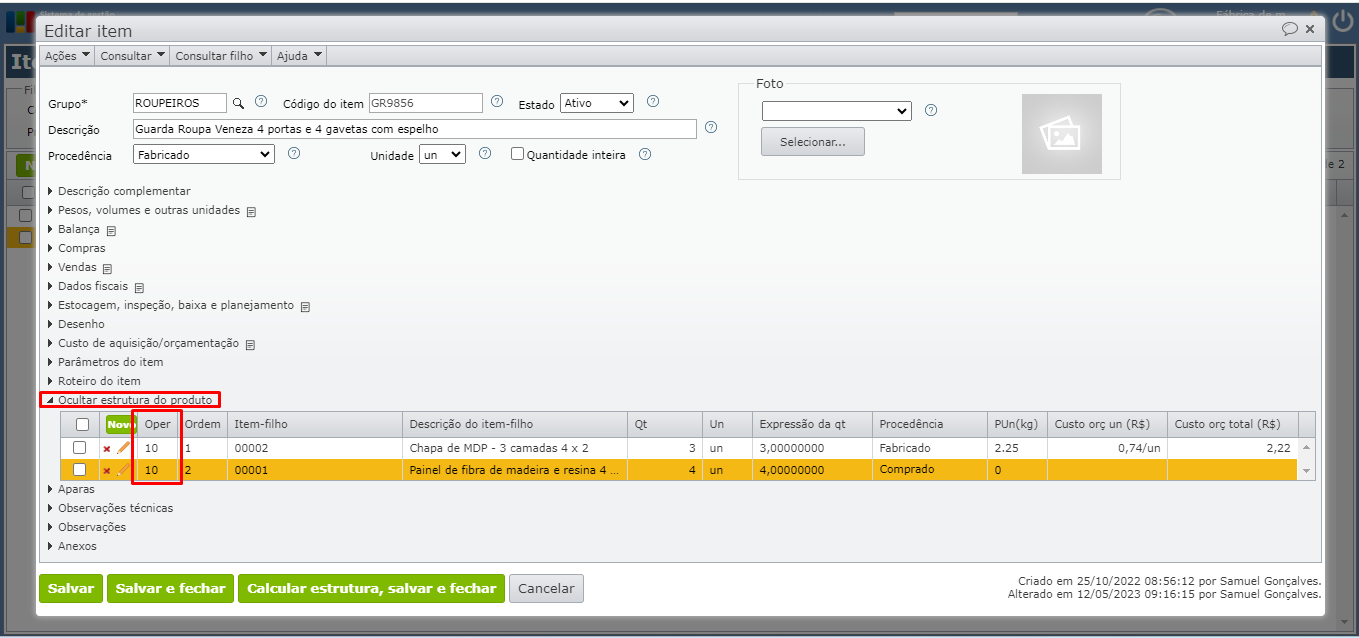Click the Código do item field
This screenshot has height=638, width=1359.
pyautogui.click(x=426, y=103)
